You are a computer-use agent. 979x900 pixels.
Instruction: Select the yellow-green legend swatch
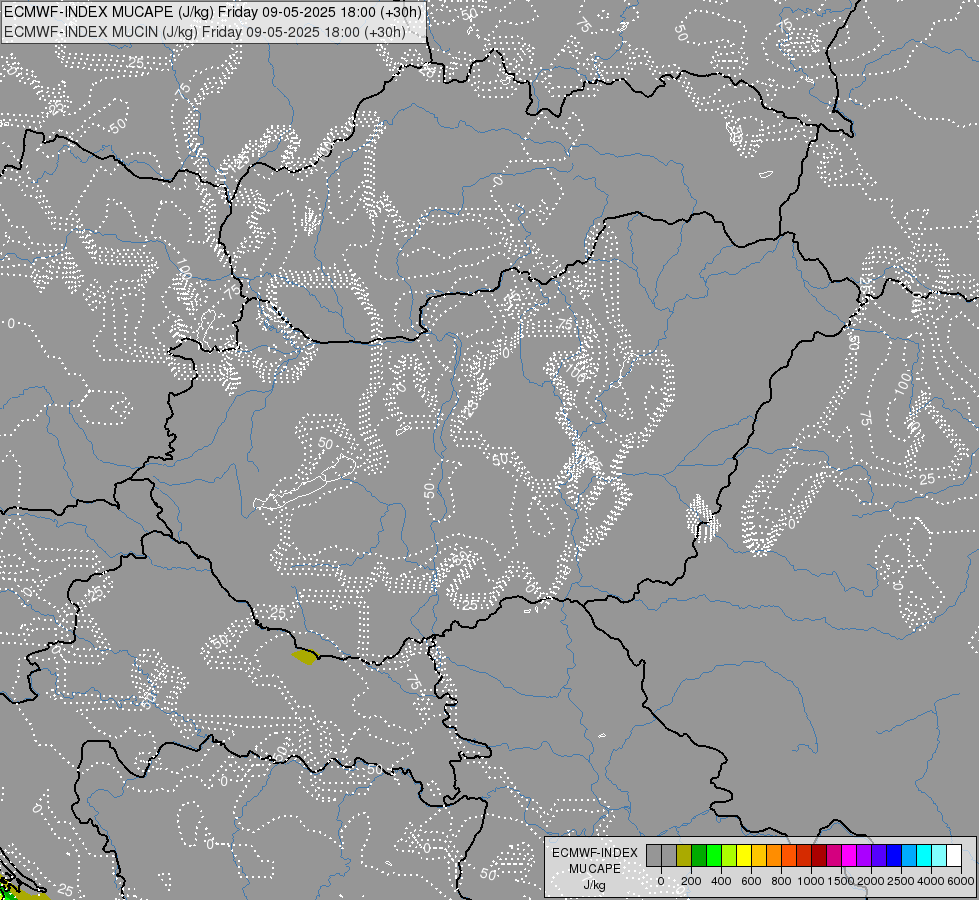[729, 855]
